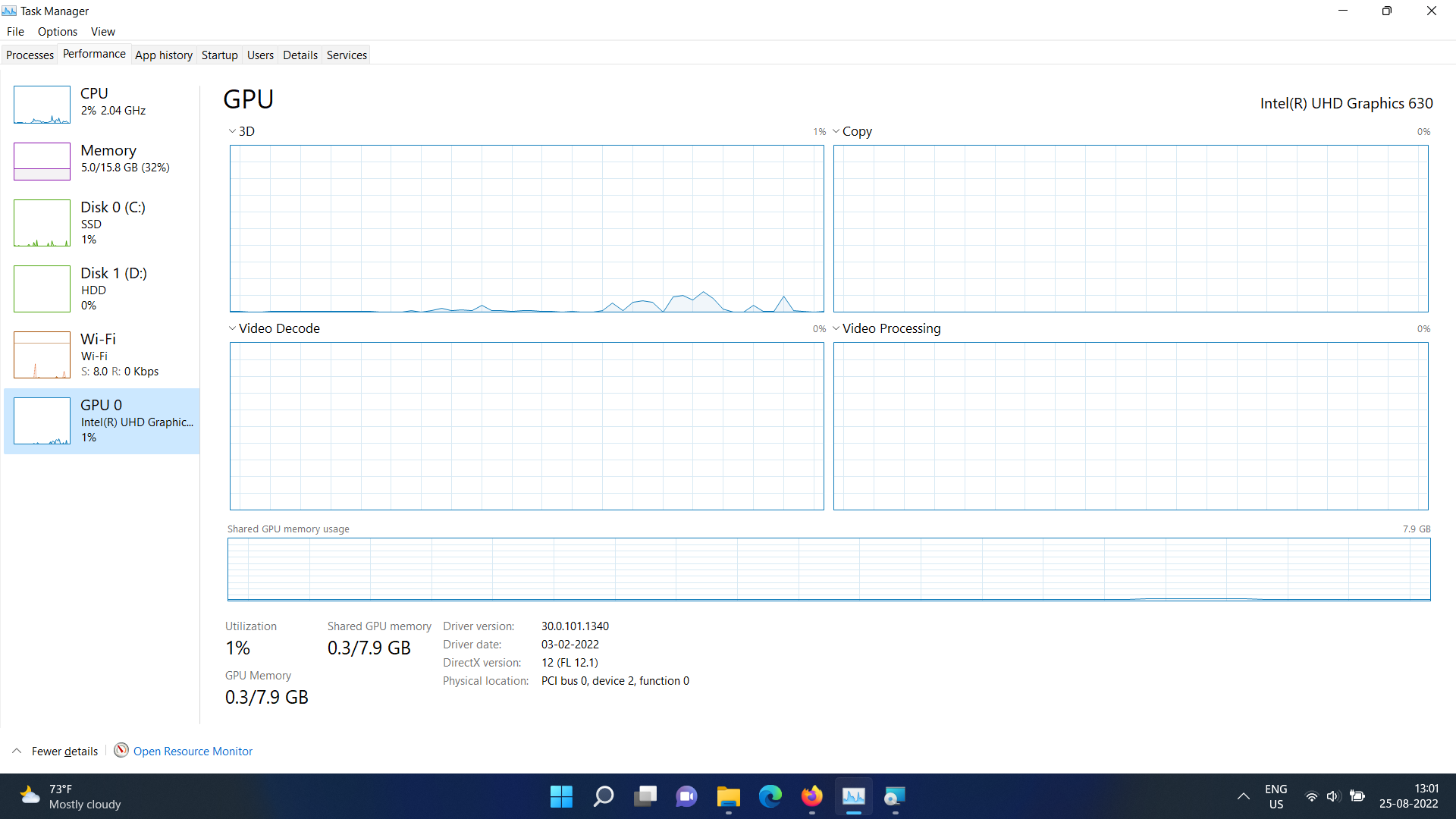Open the volume control in system tray

click(1334, 796)
